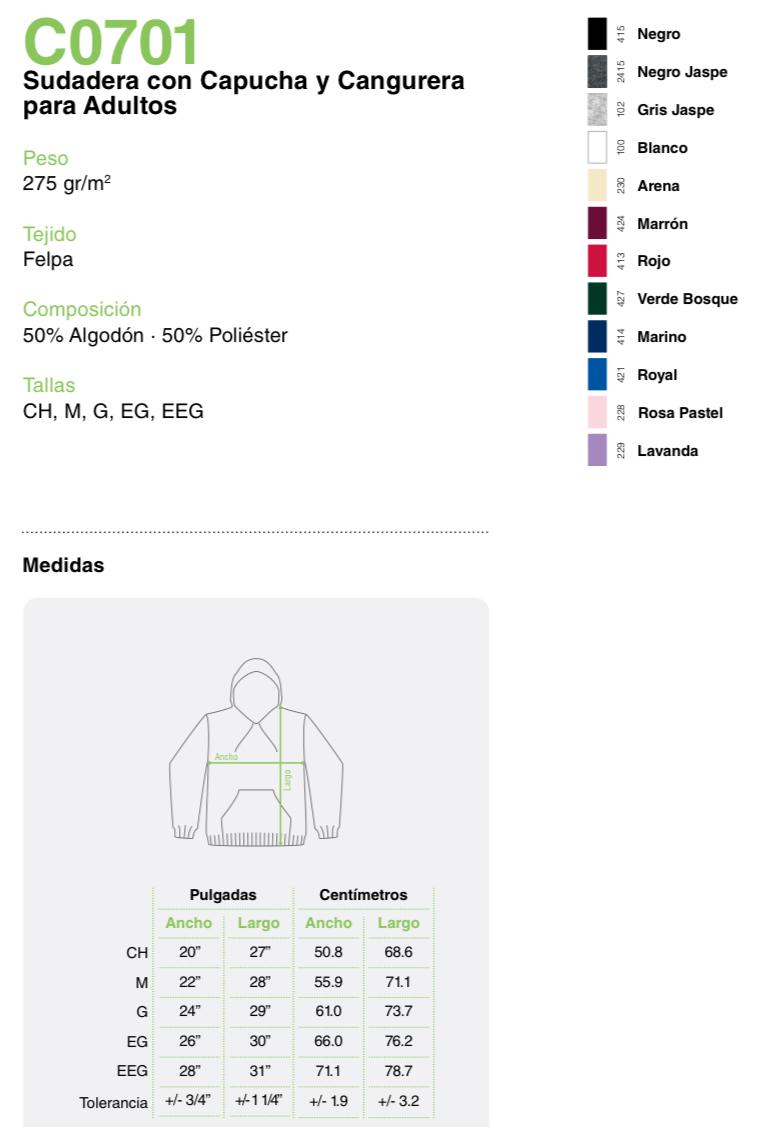The height and width of the screenshot is (1127, 770).
Task: Click the Negro black color swatch
Action: (597, 34)
